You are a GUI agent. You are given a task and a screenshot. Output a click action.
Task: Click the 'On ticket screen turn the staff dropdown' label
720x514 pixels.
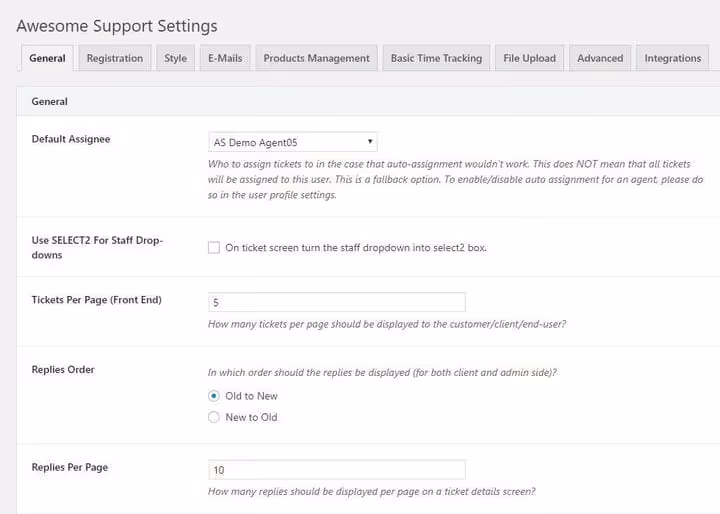click(356, 248)
